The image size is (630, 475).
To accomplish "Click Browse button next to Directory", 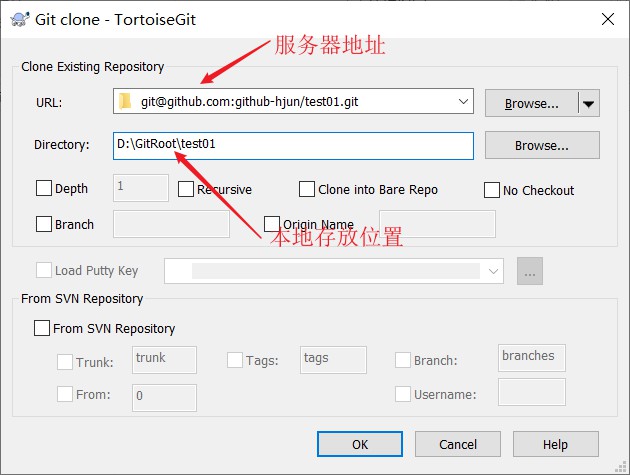I will coord(542,145).
